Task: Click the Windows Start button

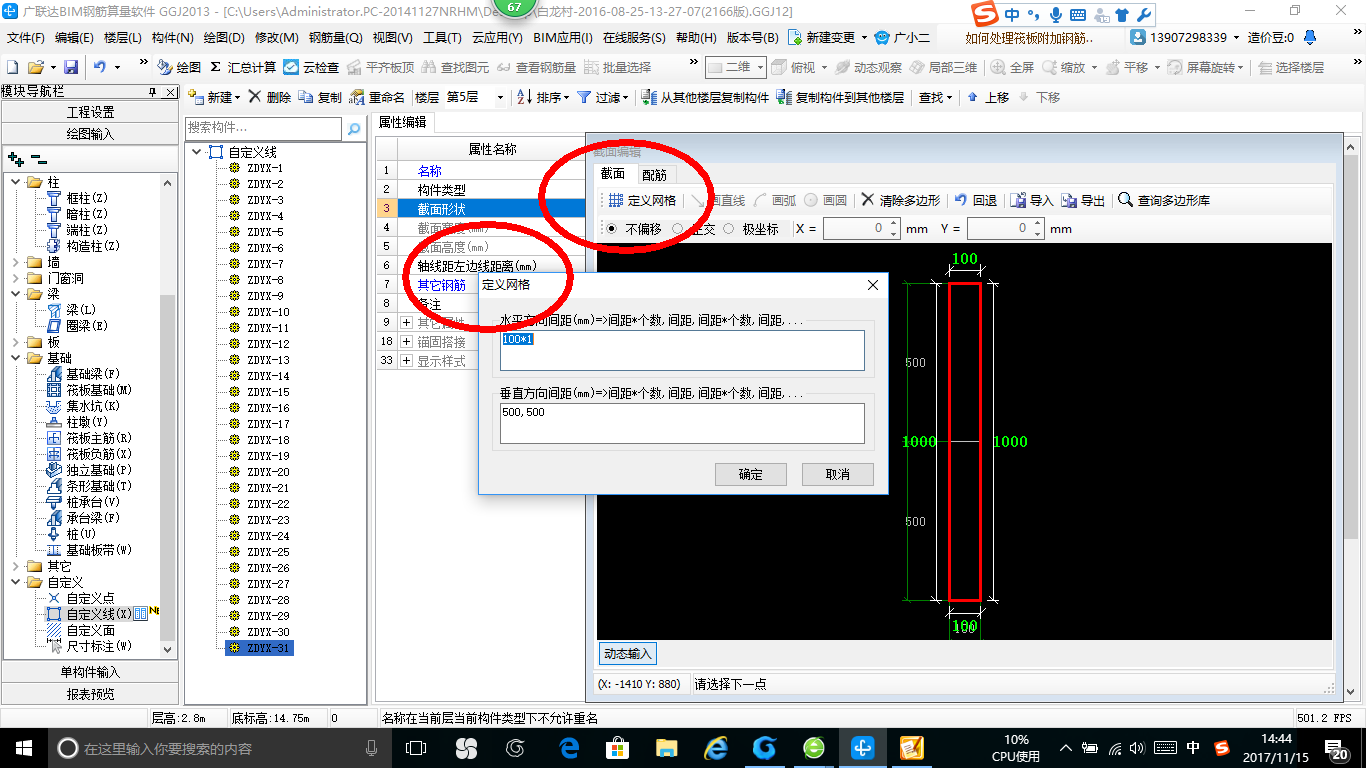Action: [x=23, y=748]
